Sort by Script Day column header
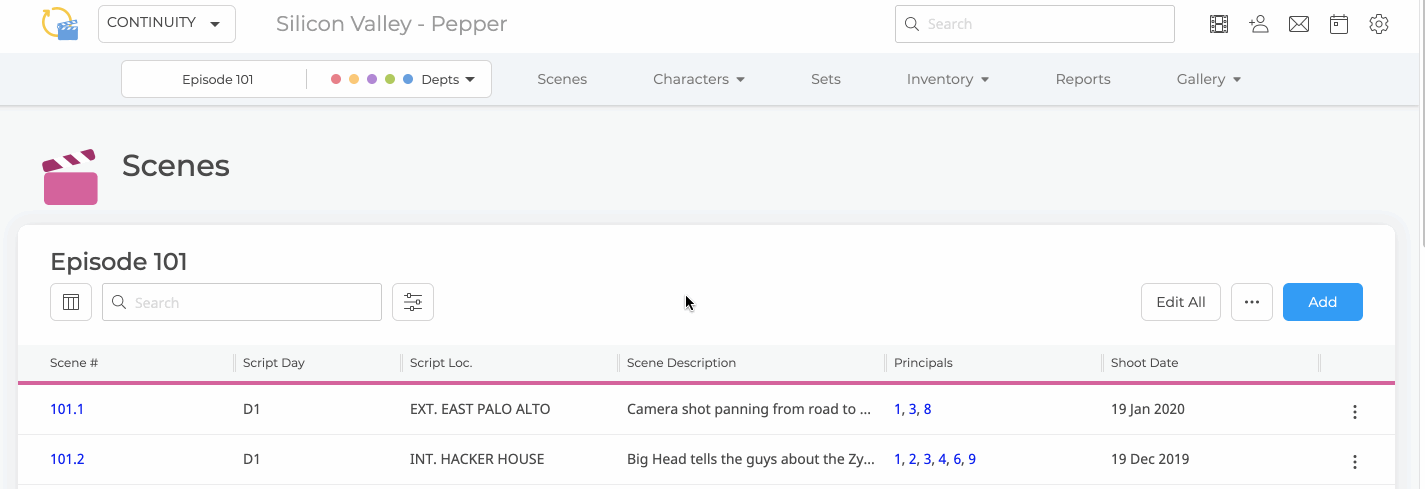Viewport: 1425px width, 489px height. [274, 363]
